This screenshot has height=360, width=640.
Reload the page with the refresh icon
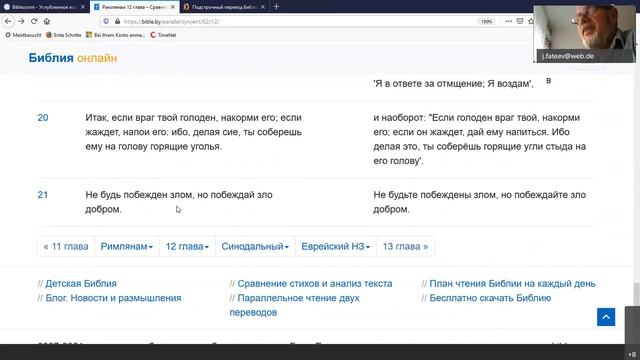coord(34,21)
